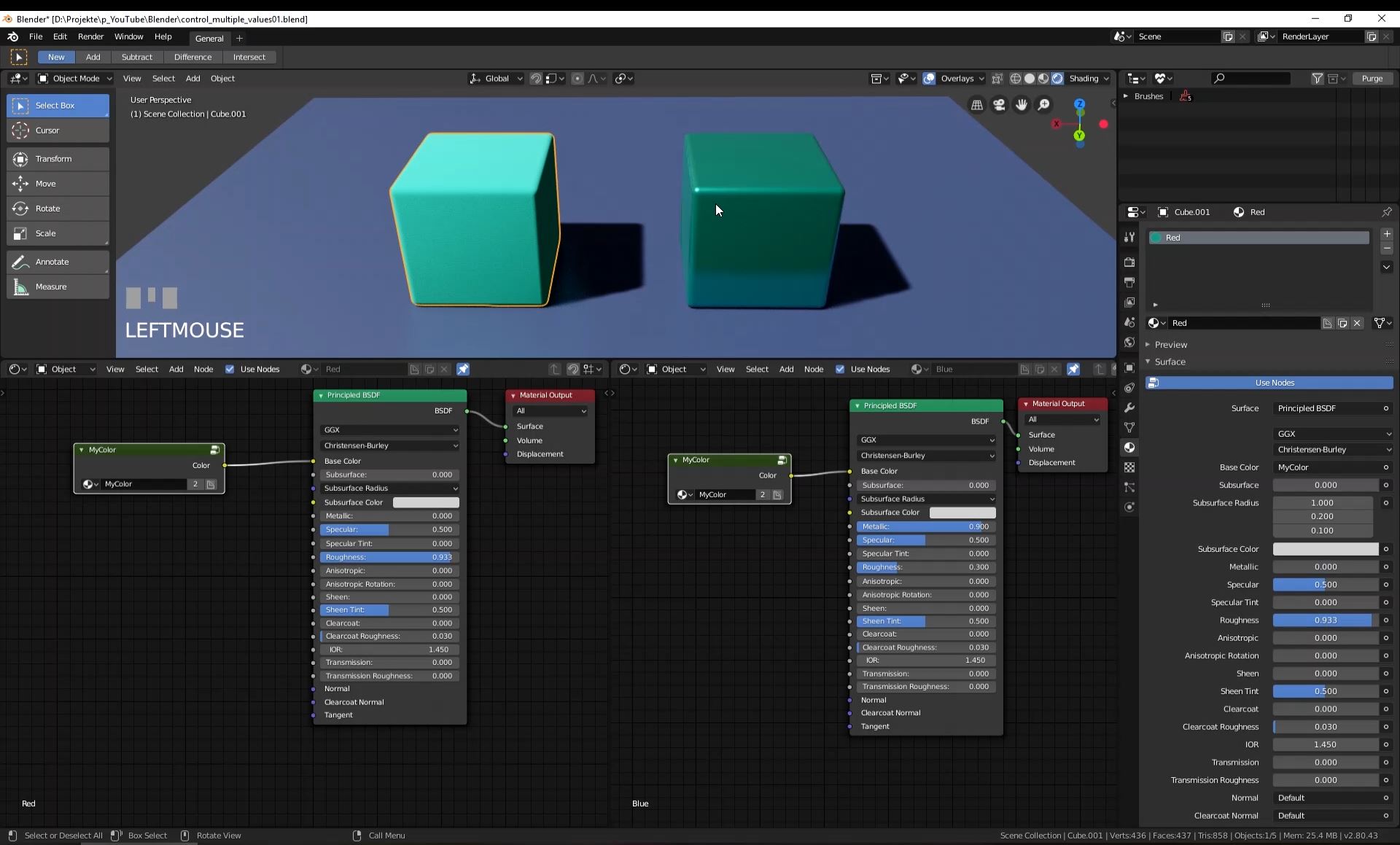Open the Object Mode dropdown

coord(74,79)
